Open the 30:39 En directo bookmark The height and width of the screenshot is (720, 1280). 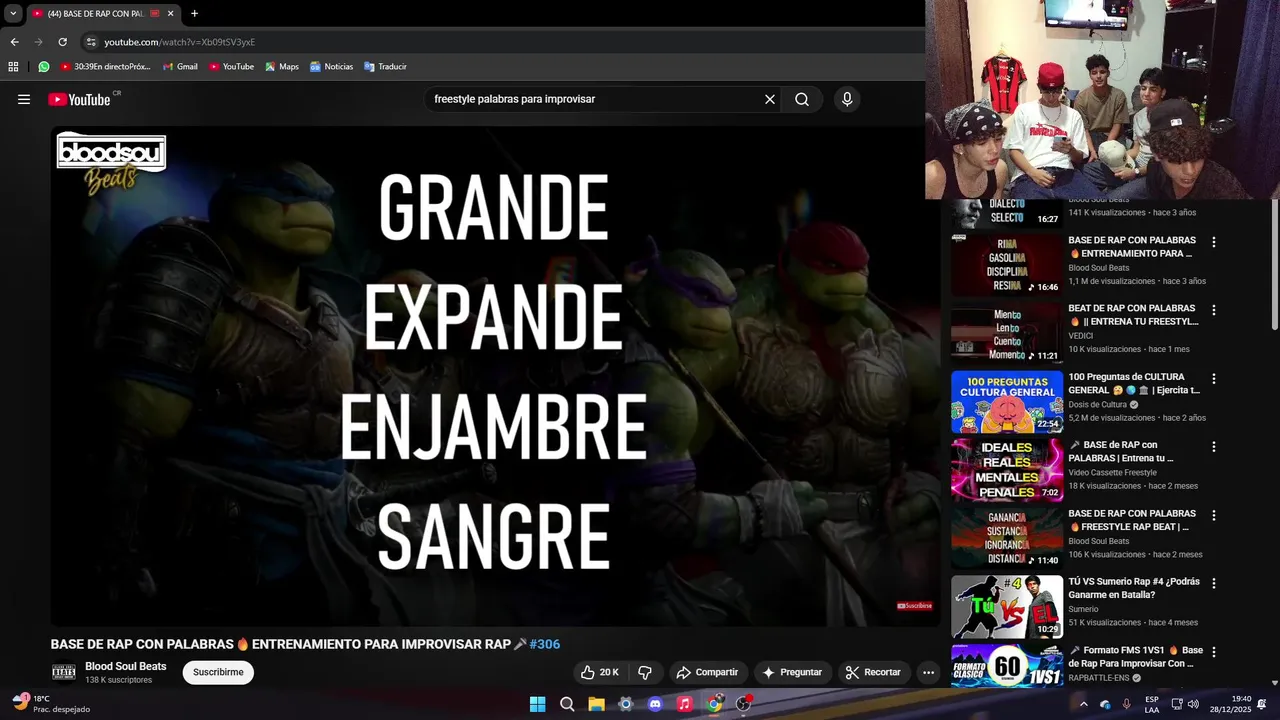pyautogui.click(x=105, y=67)
